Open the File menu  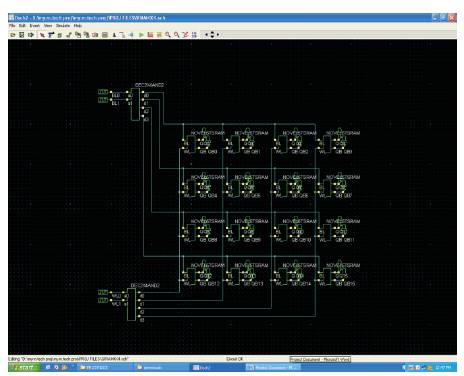pos(12,26)
